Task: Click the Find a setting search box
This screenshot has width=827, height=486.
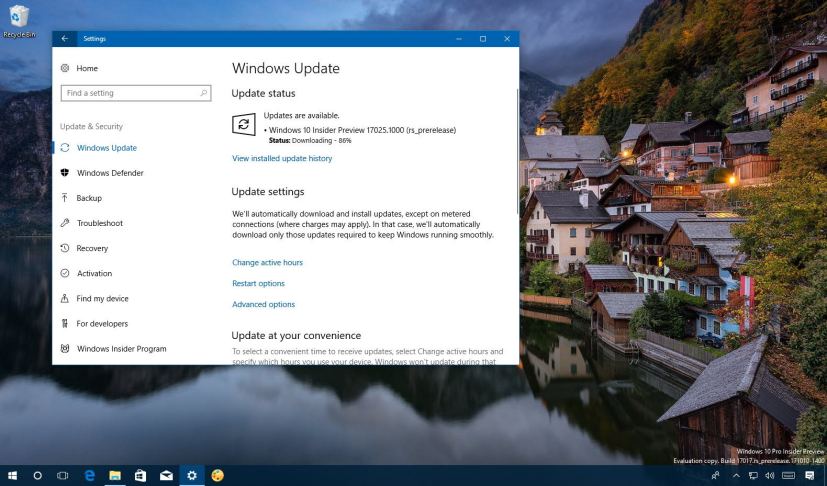Action: [136, 93]
